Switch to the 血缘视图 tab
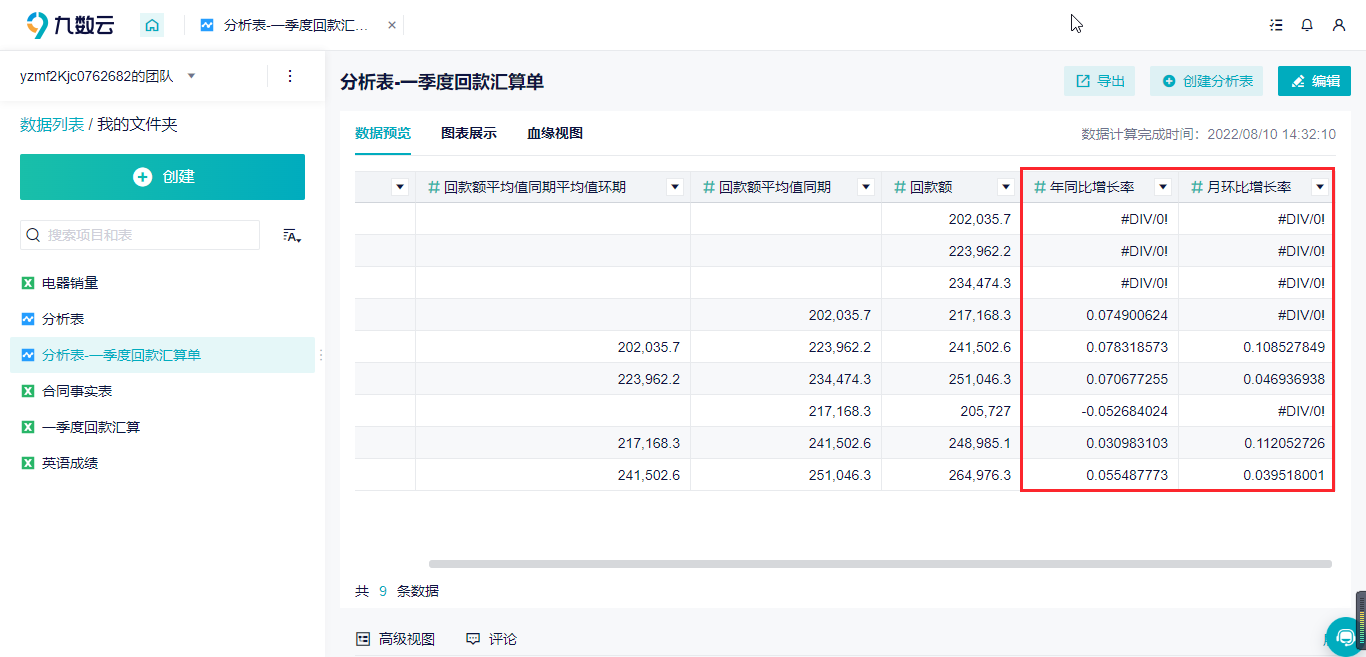 [555, 133]
